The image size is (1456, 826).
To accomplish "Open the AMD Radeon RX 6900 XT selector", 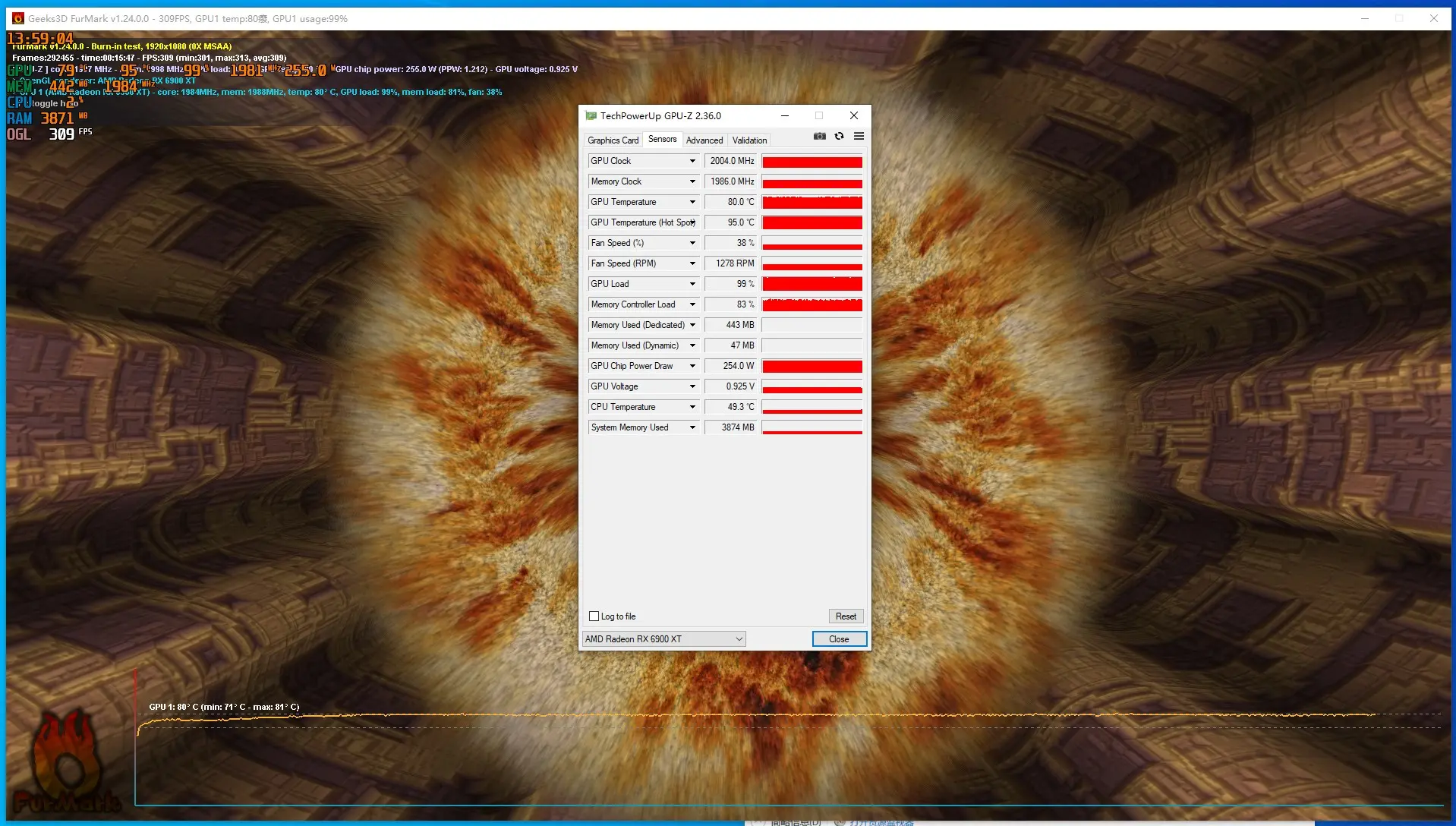I will 664,639.
